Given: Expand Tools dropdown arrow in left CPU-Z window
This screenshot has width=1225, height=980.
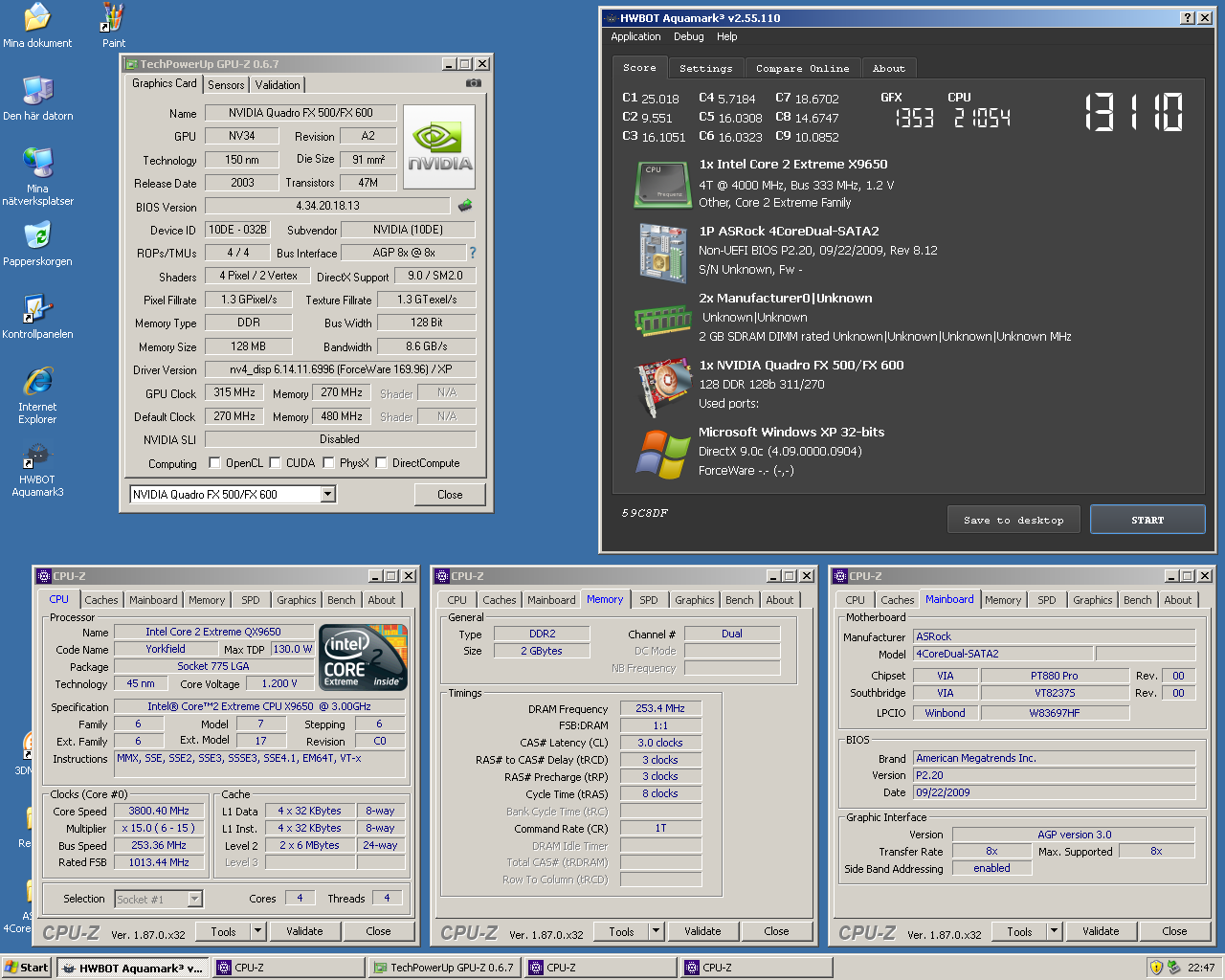Looking at the screenshot, I should pos(257,931).
